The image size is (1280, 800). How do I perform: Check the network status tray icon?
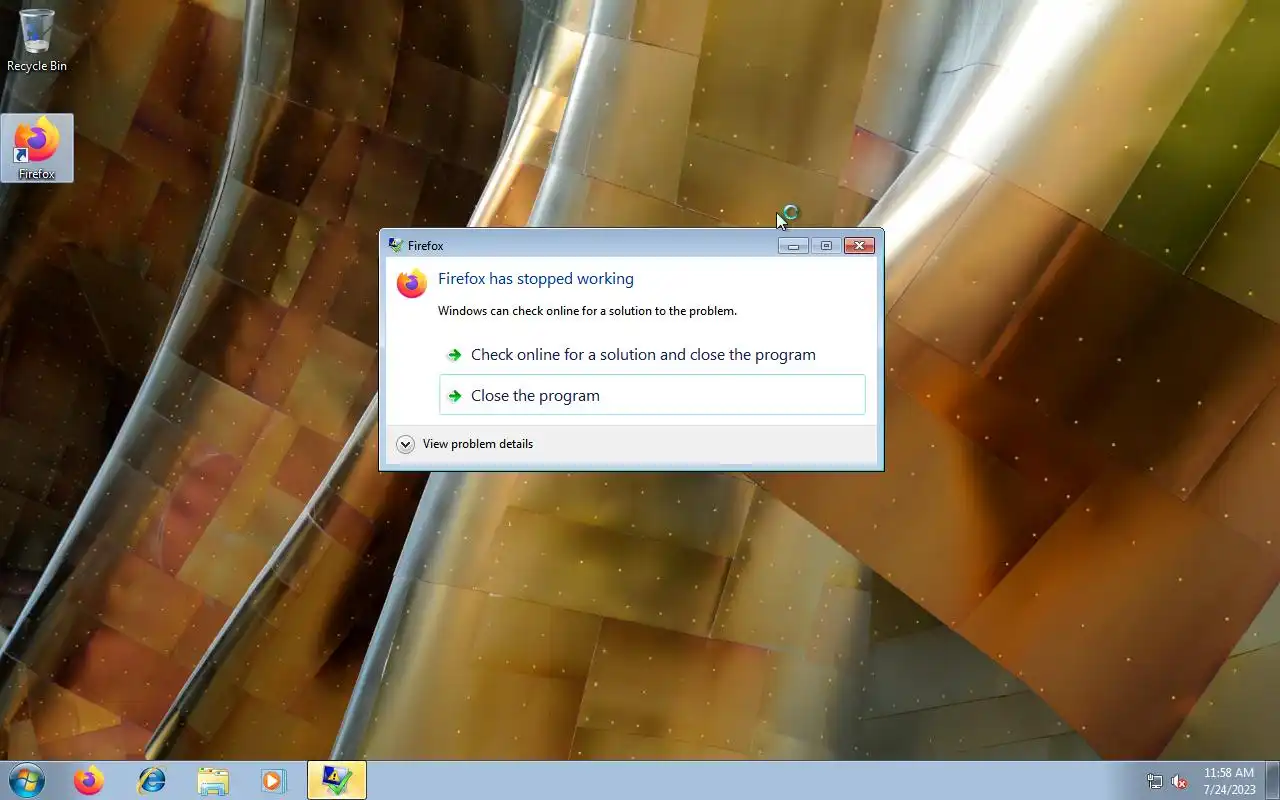tap(1155, 781)
